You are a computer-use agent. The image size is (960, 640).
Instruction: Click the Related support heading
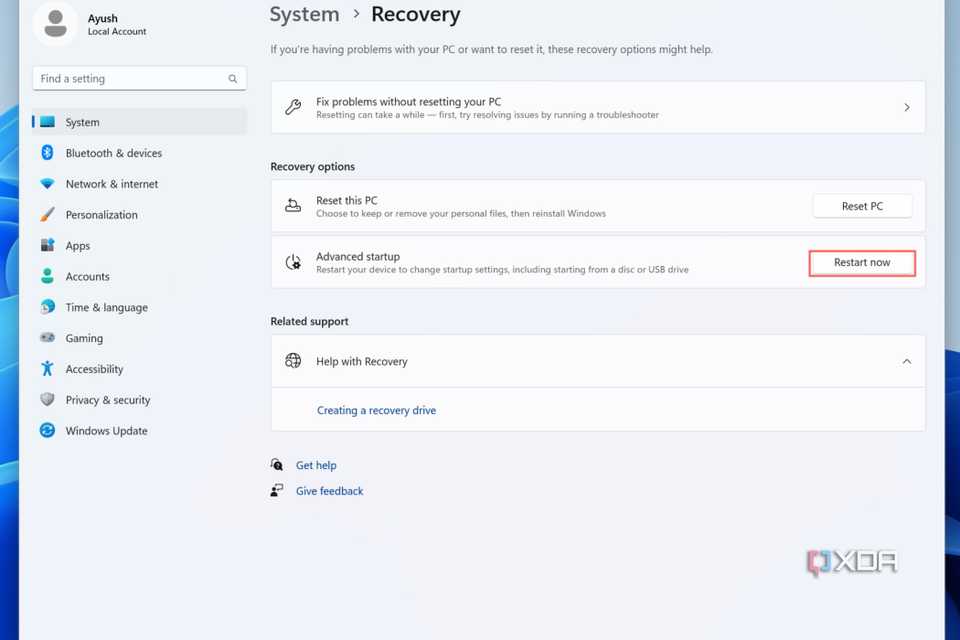(309, 321)
